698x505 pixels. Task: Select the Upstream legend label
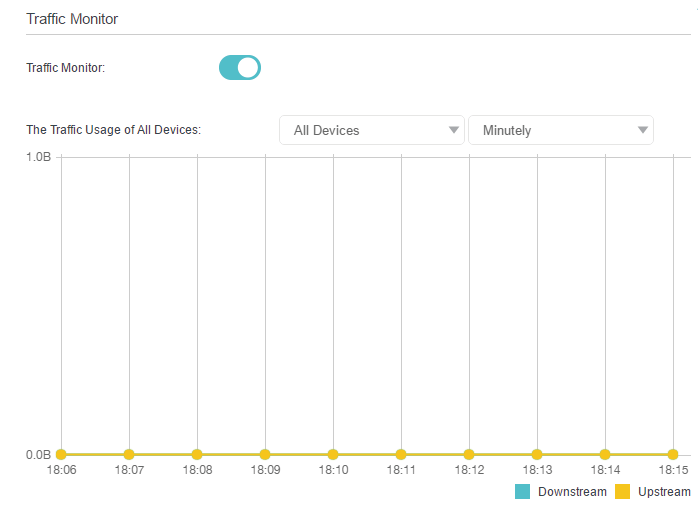(x=663, y=491)
